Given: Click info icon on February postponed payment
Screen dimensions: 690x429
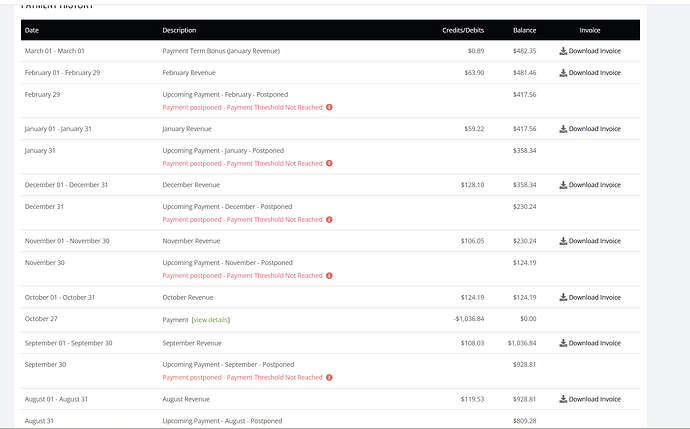Looking at the screenshot, I should [x=330, y=107].
